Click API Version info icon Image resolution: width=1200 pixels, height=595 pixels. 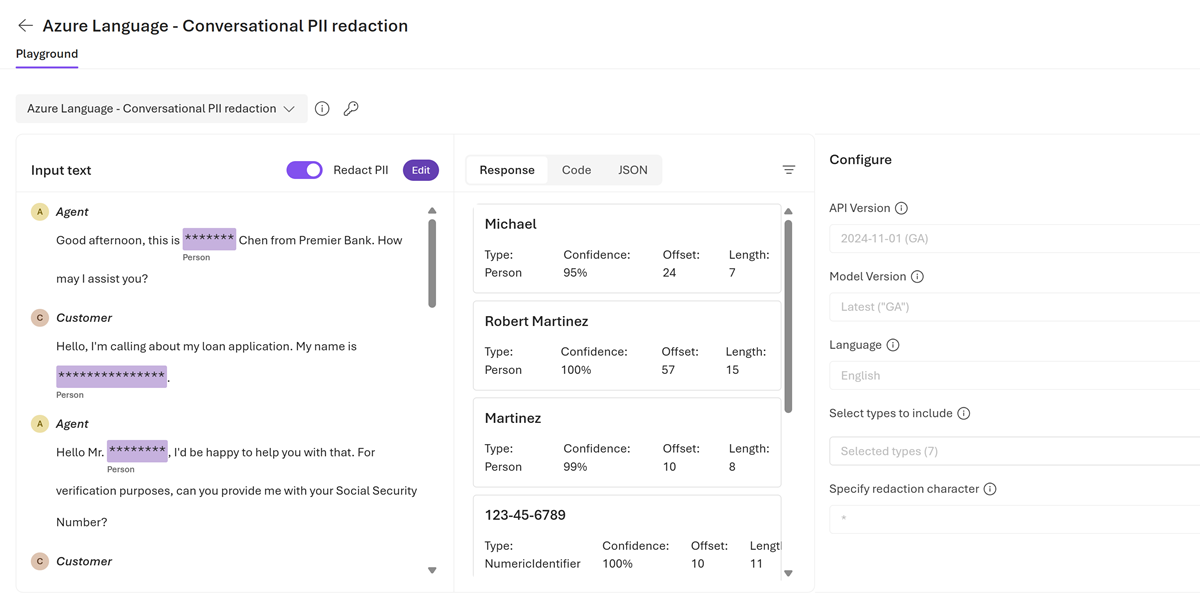pyautogui.click(x=901, y=208)
